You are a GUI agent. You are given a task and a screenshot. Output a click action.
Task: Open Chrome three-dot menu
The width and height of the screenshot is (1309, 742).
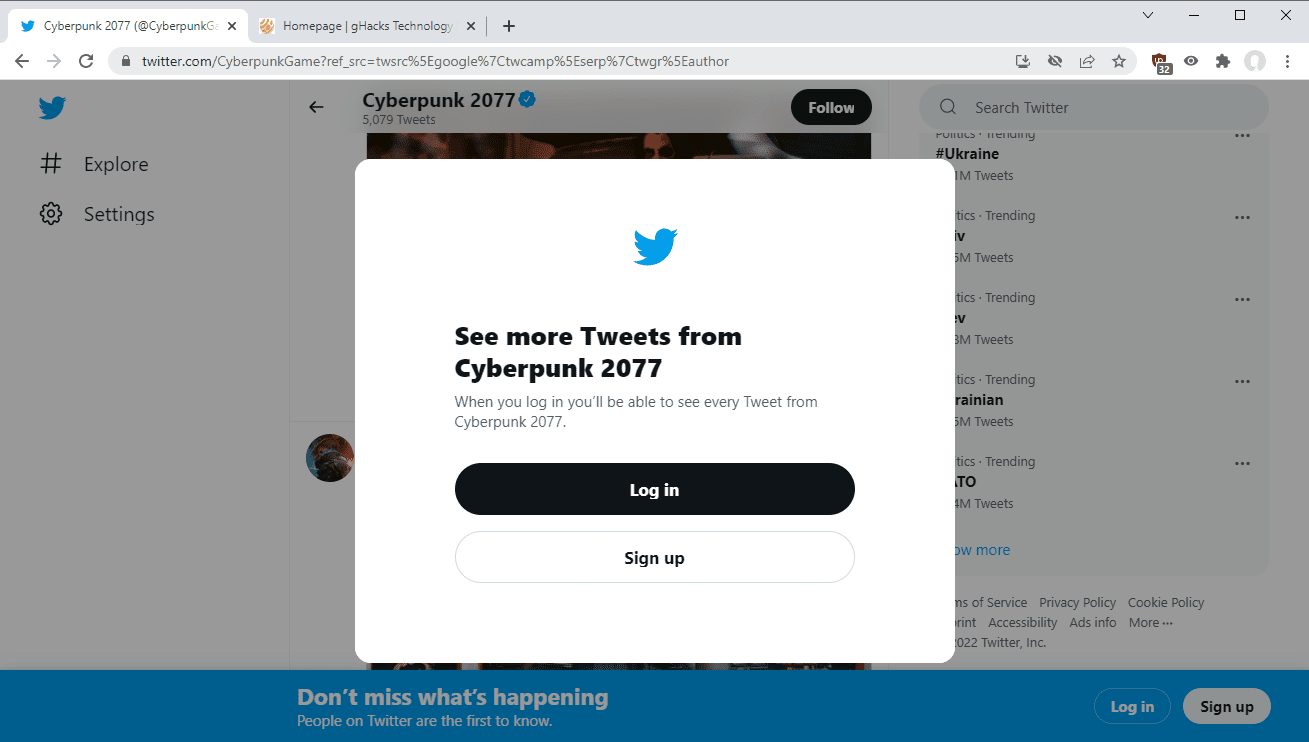click(x=1287, y=61)
